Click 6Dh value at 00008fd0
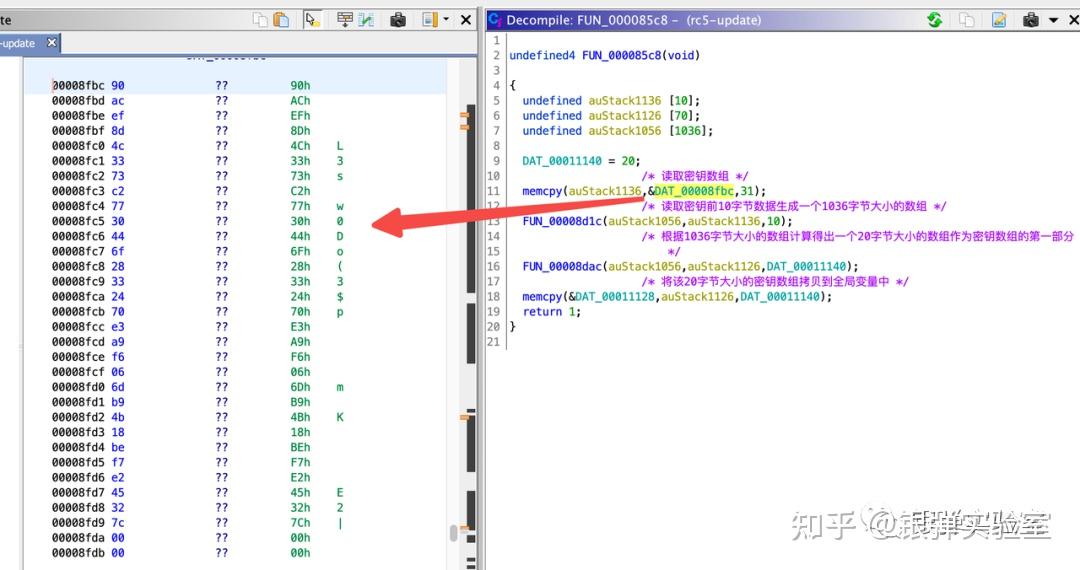This screenshot has height=570, width=1080. [x=300, y=387]
